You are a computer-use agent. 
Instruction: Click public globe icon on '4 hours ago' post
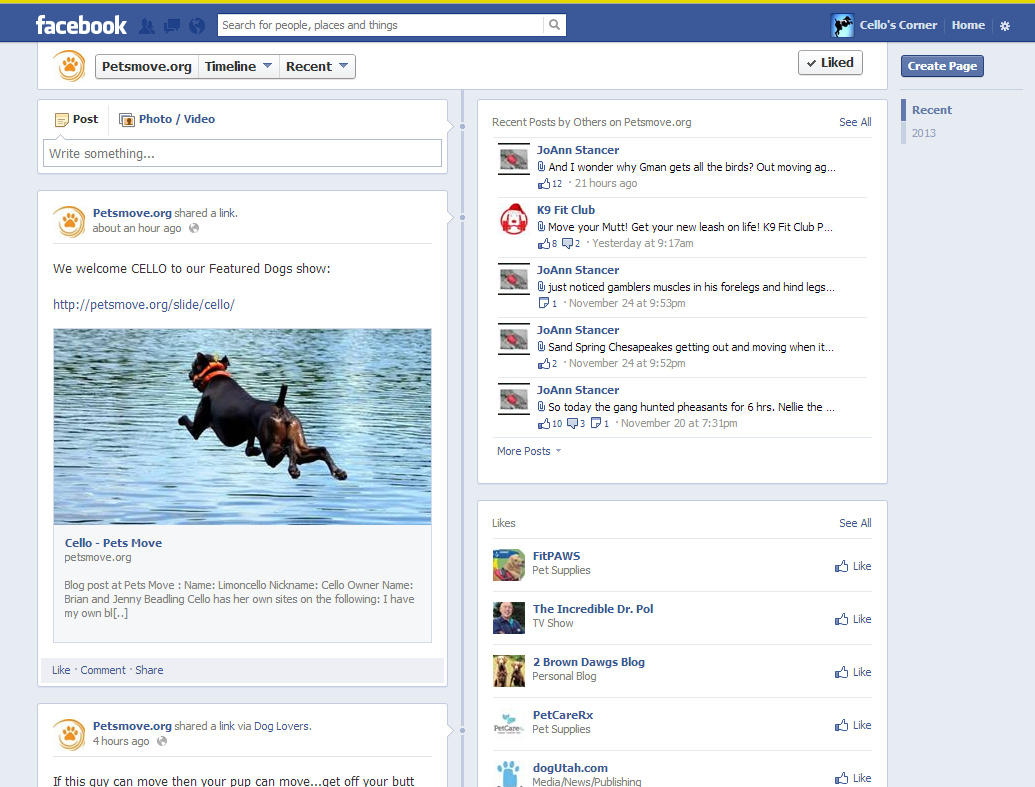[x=162, y=741]
